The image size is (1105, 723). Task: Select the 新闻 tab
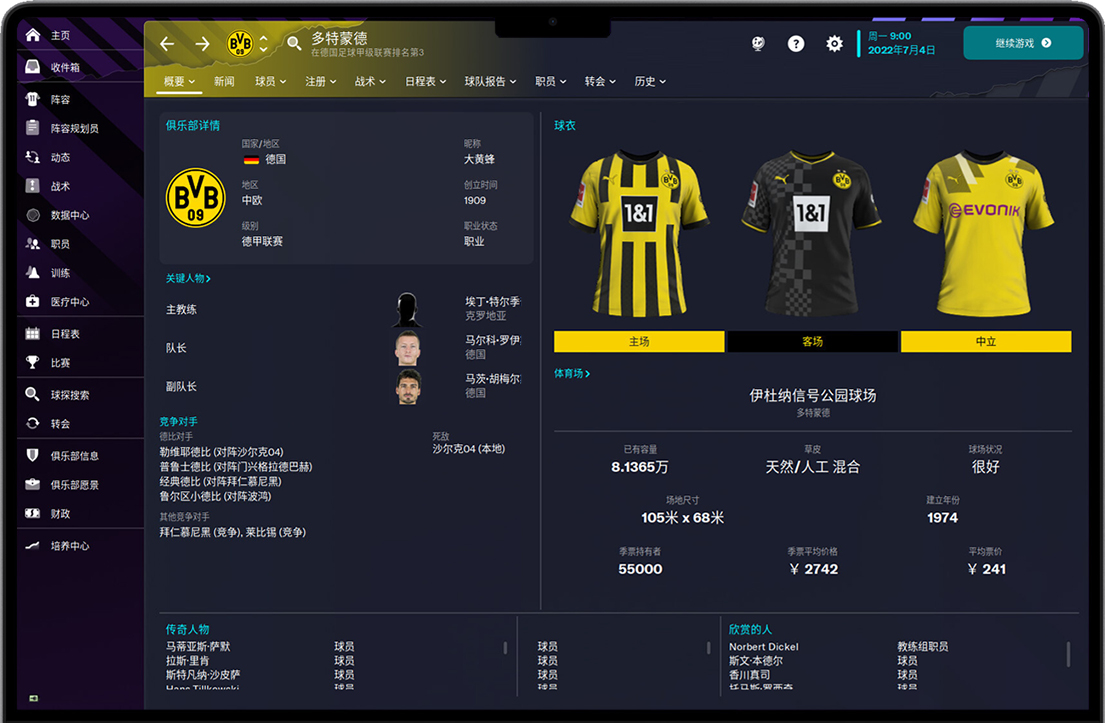tap(224, 82)
